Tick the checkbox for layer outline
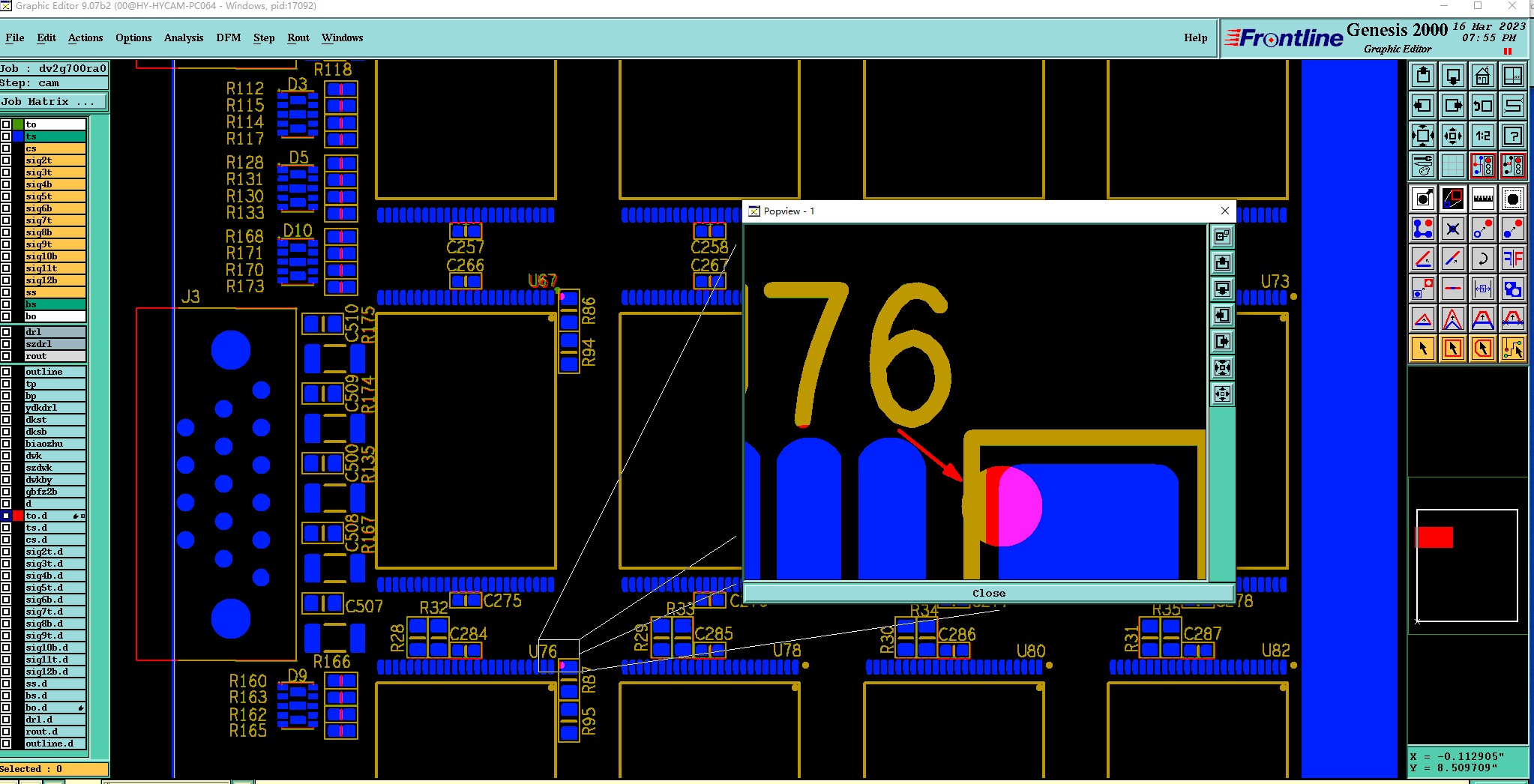Image resolution: width=1534 pixels, height=784 pixels. click(5, 372)
